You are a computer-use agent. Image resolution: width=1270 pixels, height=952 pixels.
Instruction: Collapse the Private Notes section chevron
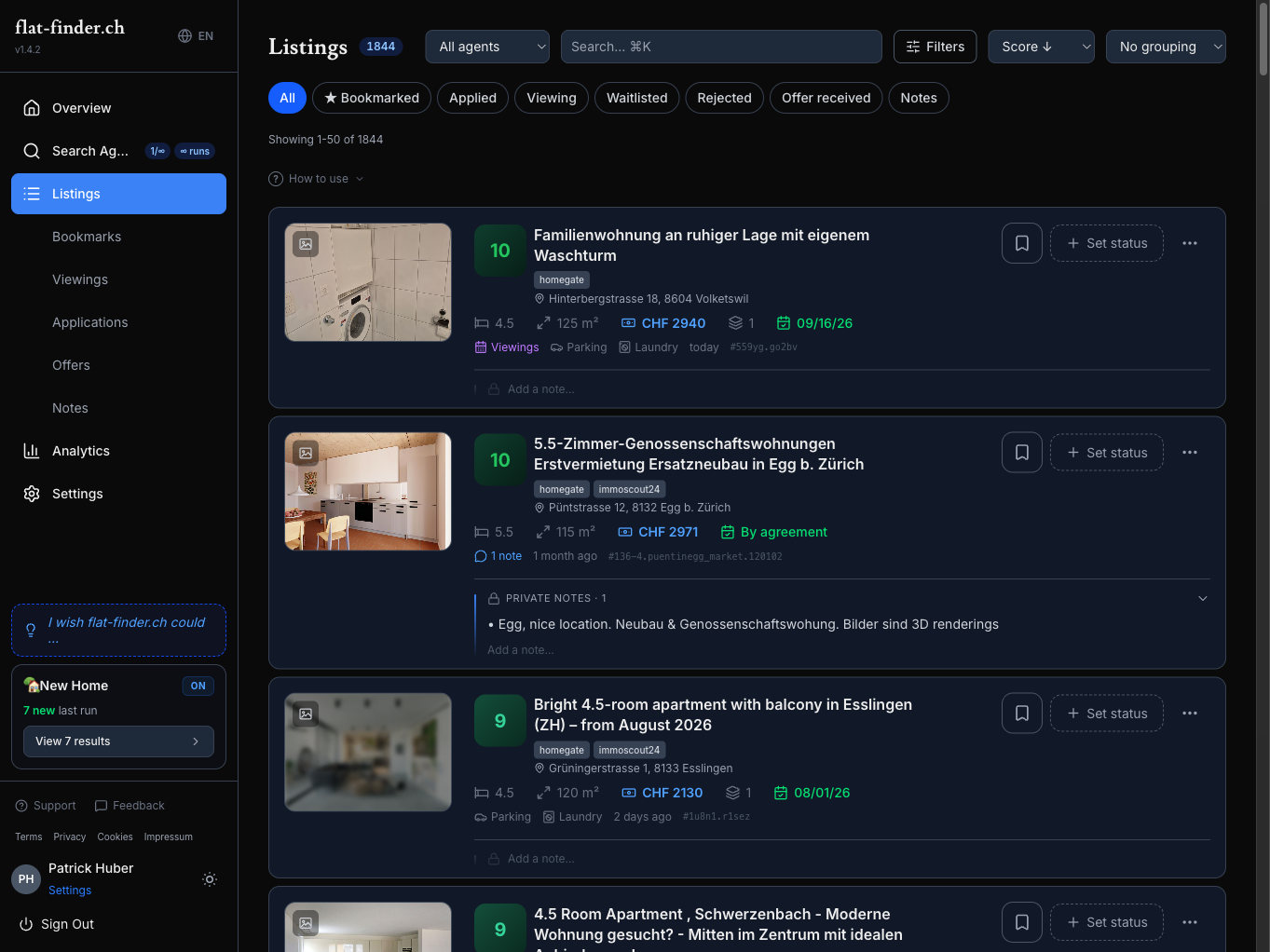[1202, 598]
